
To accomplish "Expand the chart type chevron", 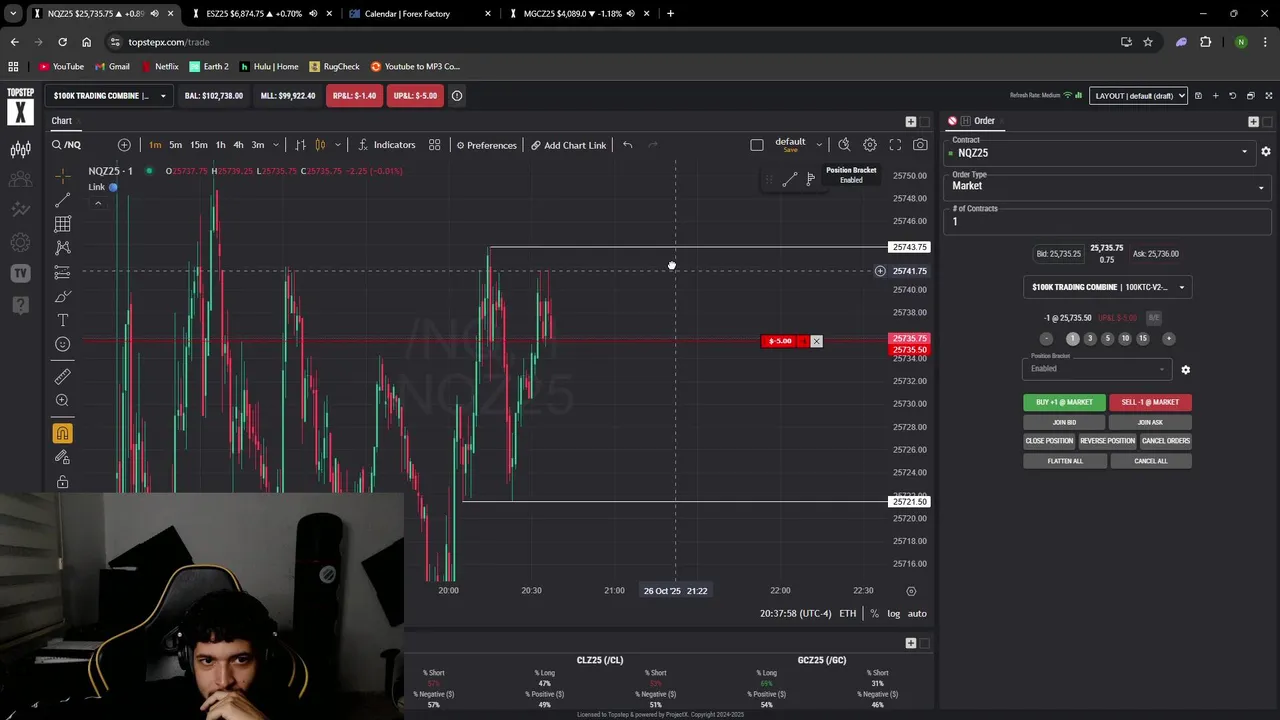I will coord(337,145).
